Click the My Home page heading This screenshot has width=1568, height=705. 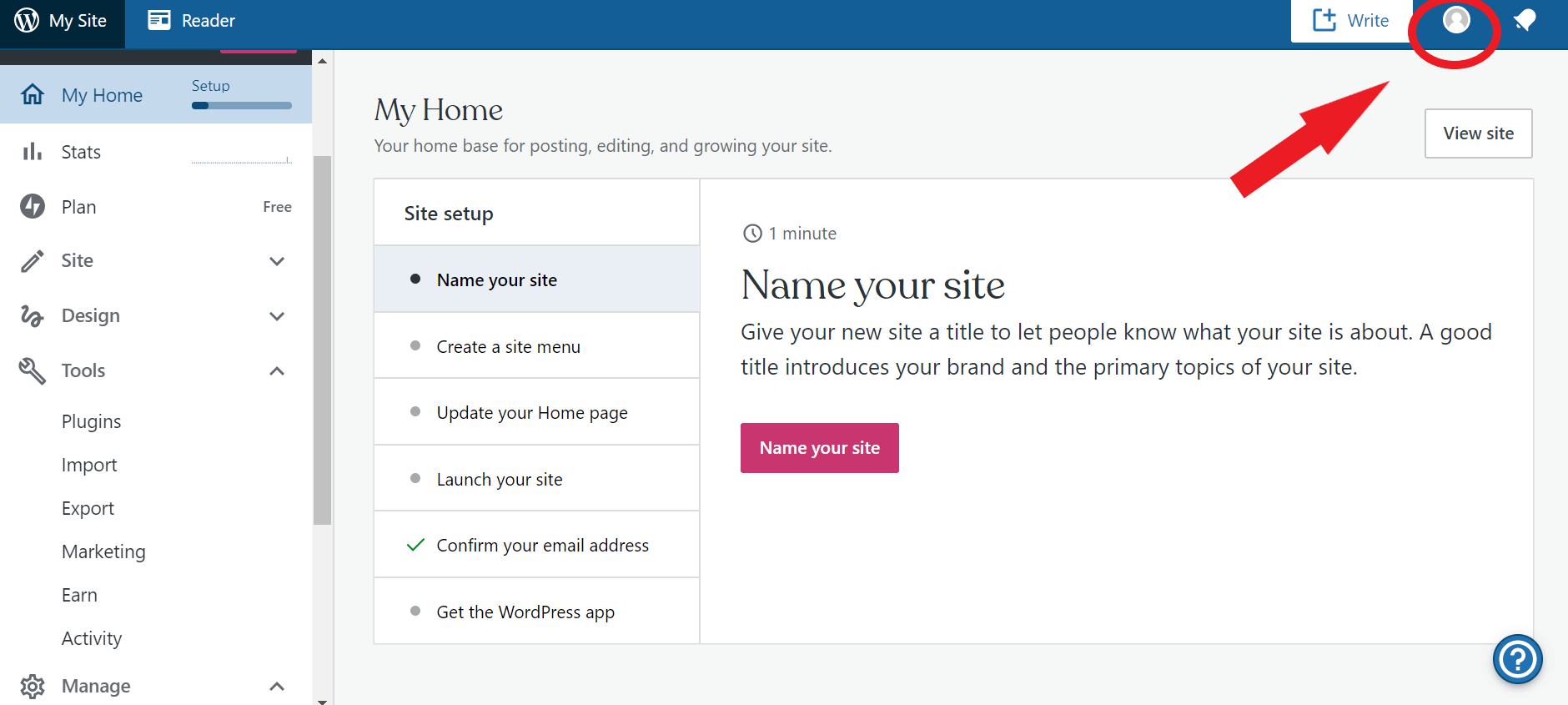[x=439, y=111]
